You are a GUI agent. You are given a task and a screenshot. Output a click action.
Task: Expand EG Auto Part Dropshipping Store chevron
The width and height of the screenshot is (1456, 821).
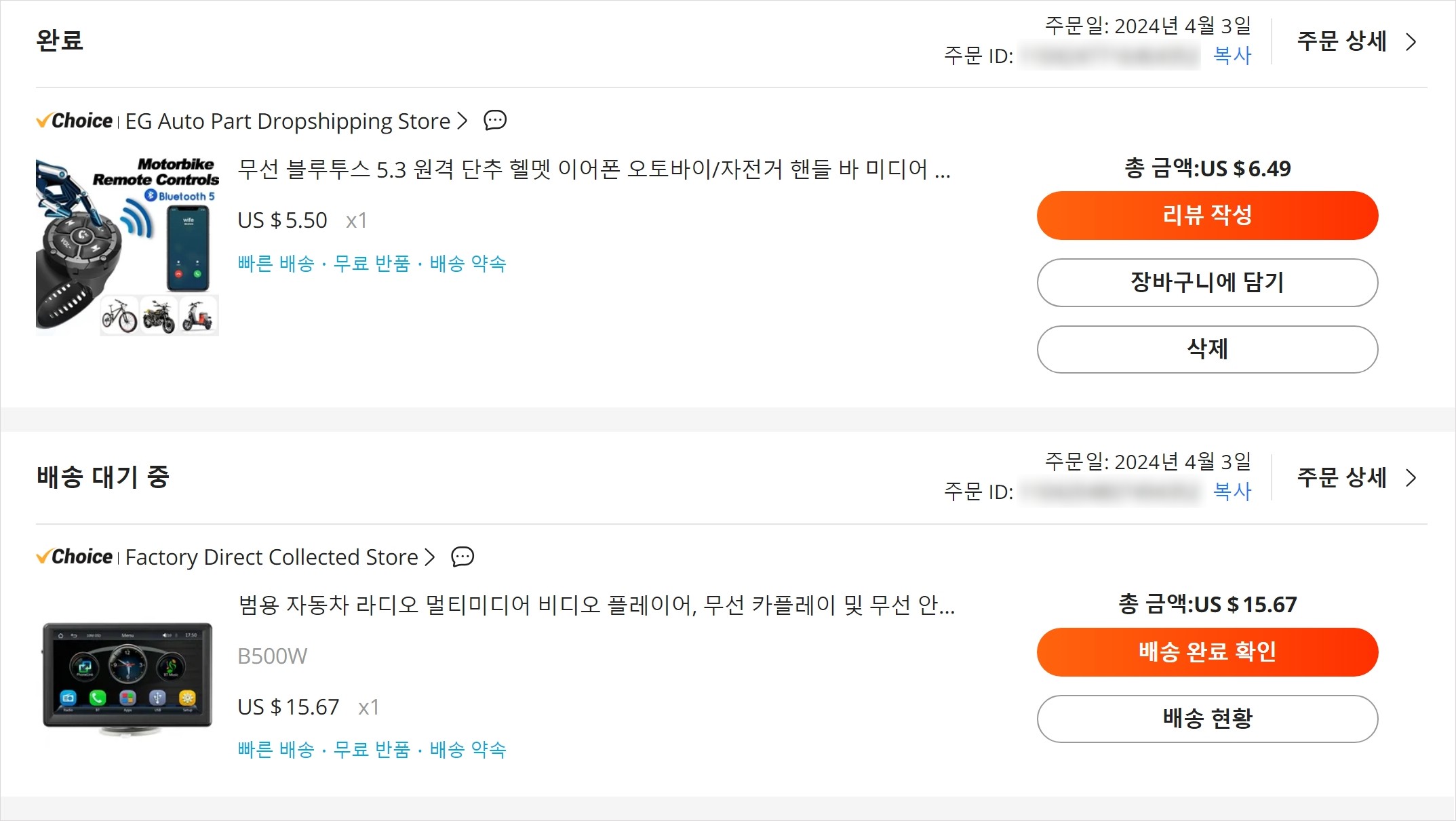point(463,121)
